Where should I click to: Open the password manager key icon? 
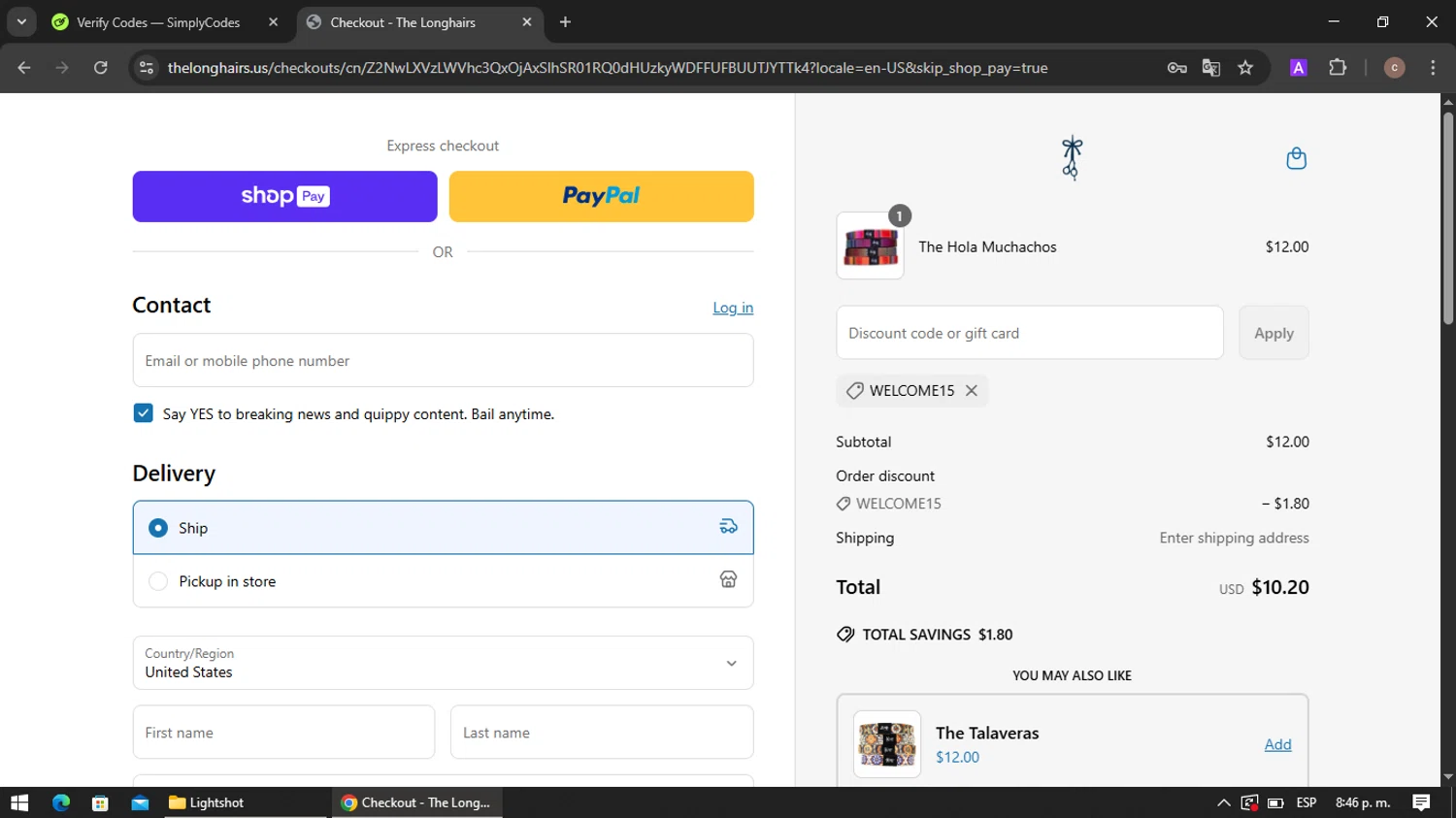(1176, 68)
